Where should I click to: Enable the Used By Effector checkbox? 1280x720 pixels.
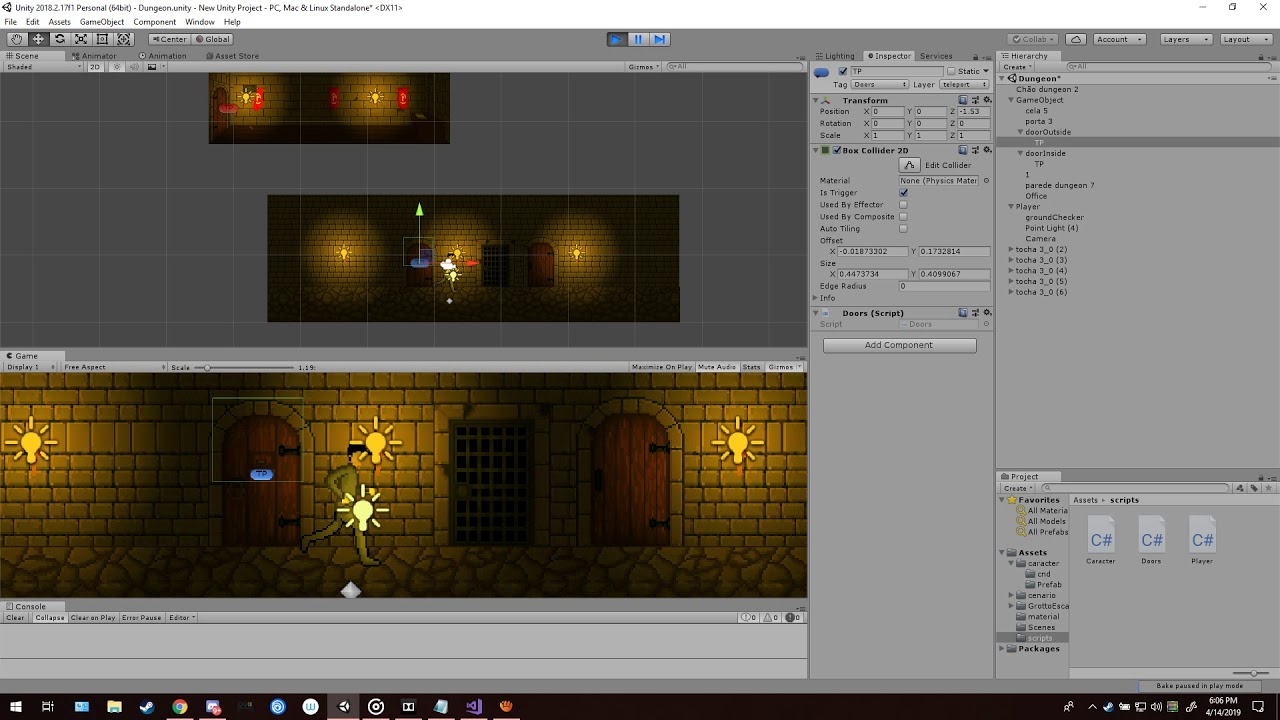tap(903, 205)
